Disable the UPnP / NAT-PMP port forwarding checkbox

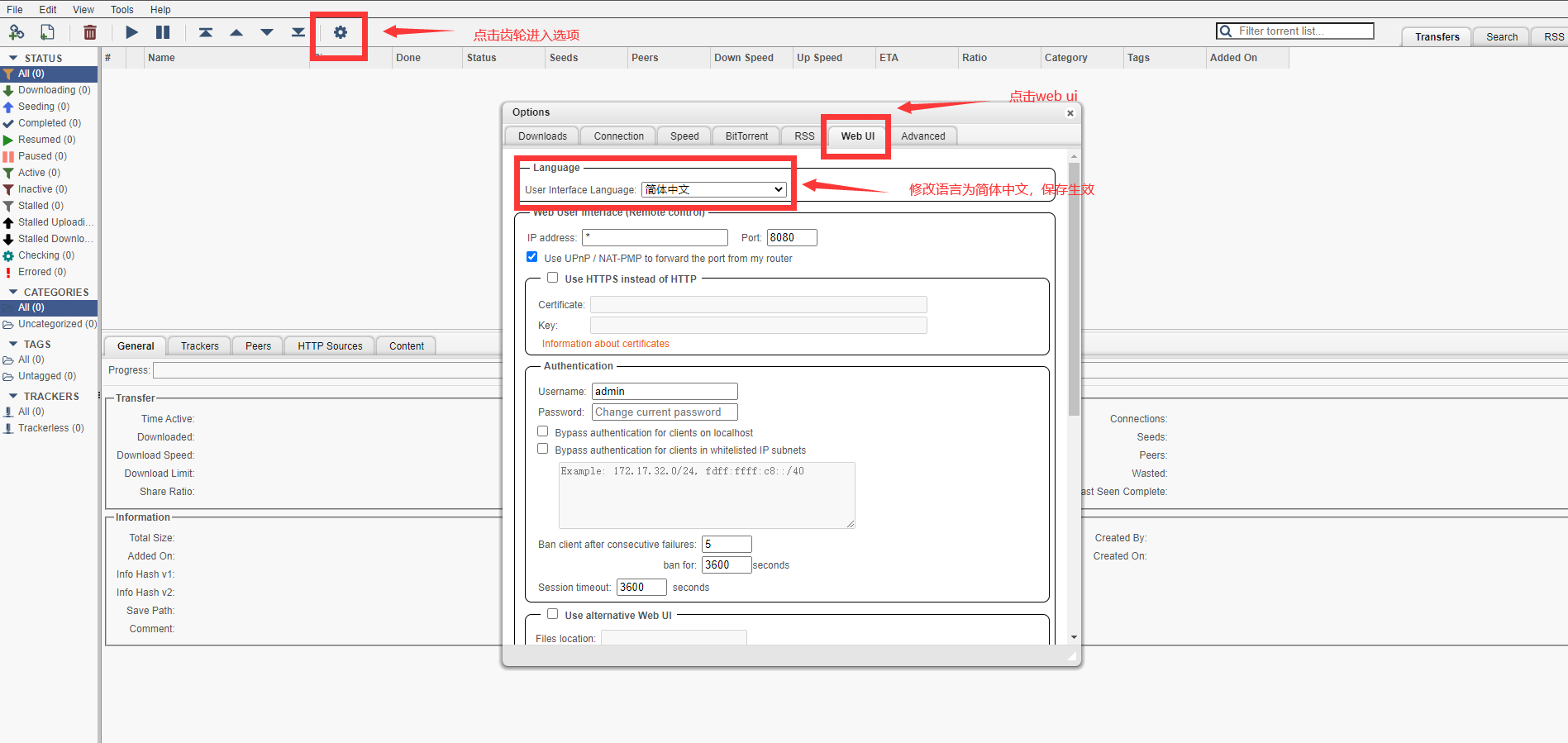coord(532,257)
